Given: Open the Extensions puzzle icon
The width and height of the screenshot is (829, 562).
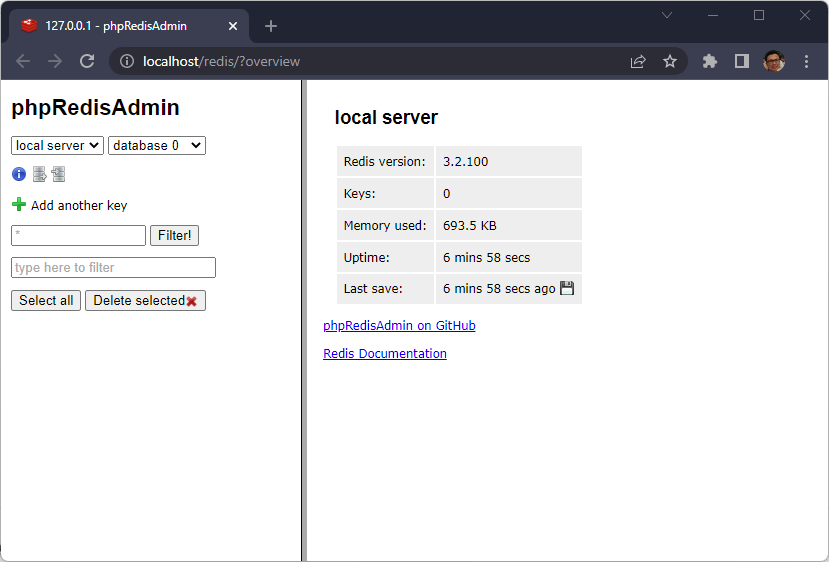Looking at the screenshot, I should click(x=710, y=61).
